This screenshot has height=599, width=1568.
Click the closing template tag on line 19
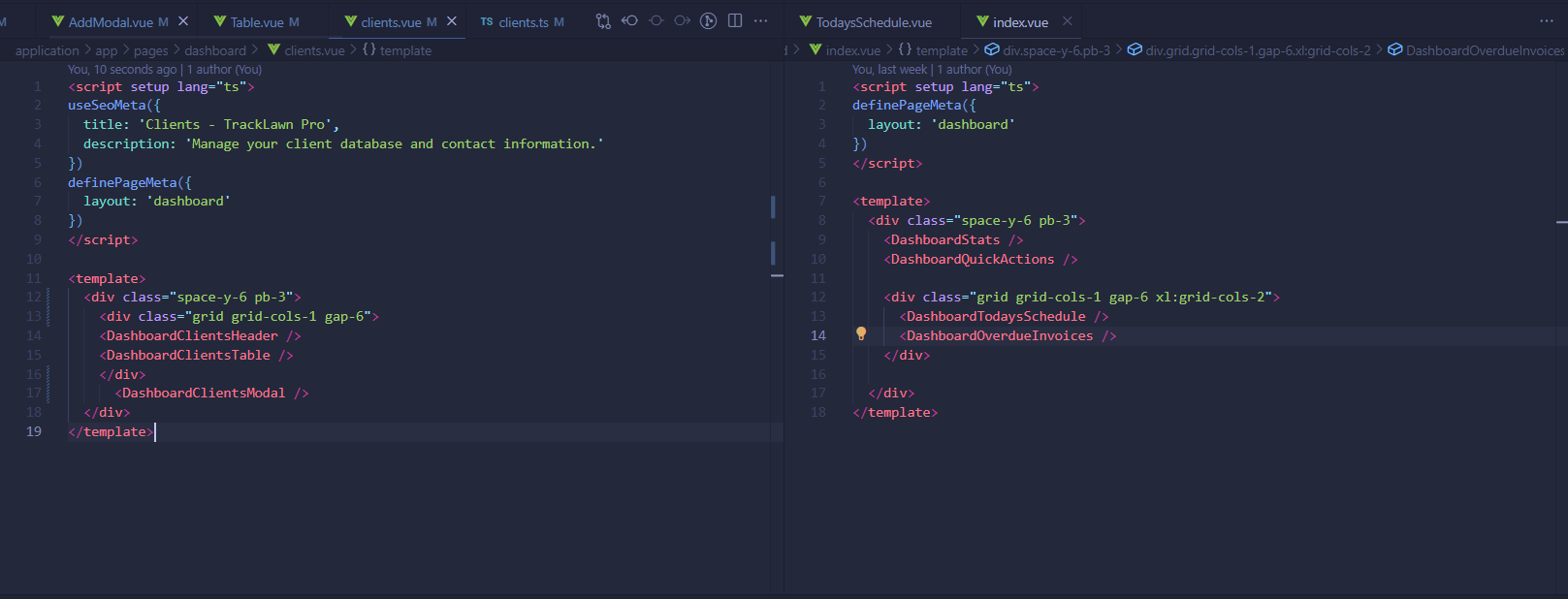point(111,431)
